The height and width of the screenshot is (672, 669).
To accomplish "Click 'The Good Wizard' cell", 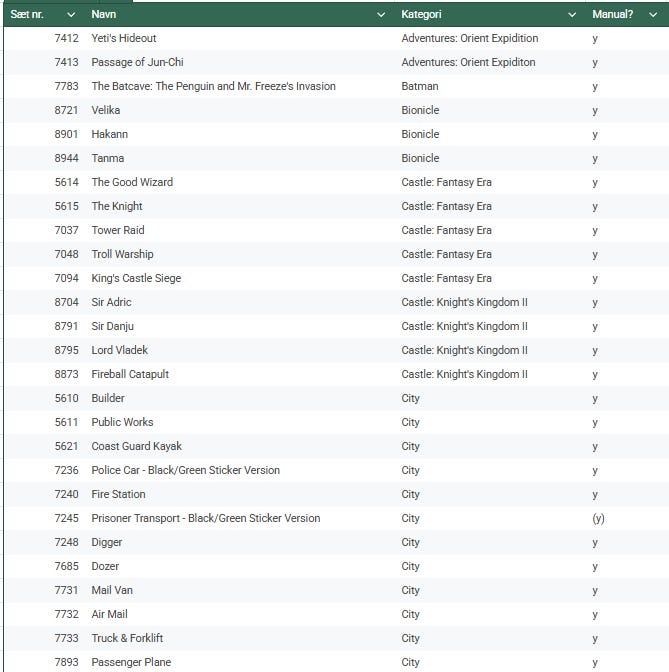I will click(241, 182).
